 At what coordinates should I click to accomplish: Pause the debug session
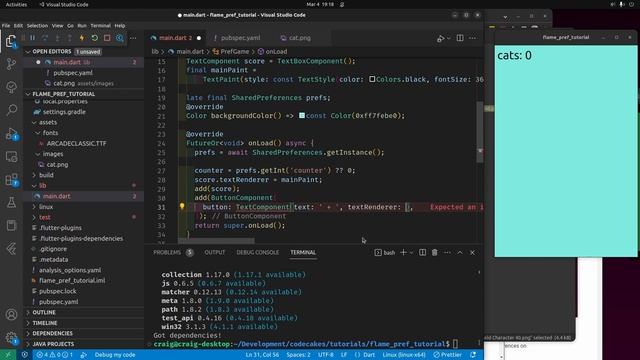(33, 38)
